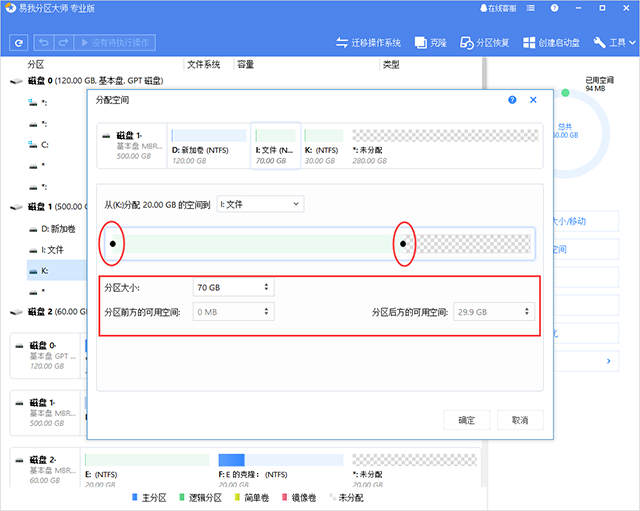Open 在线客服 online support

coord(498,10)
